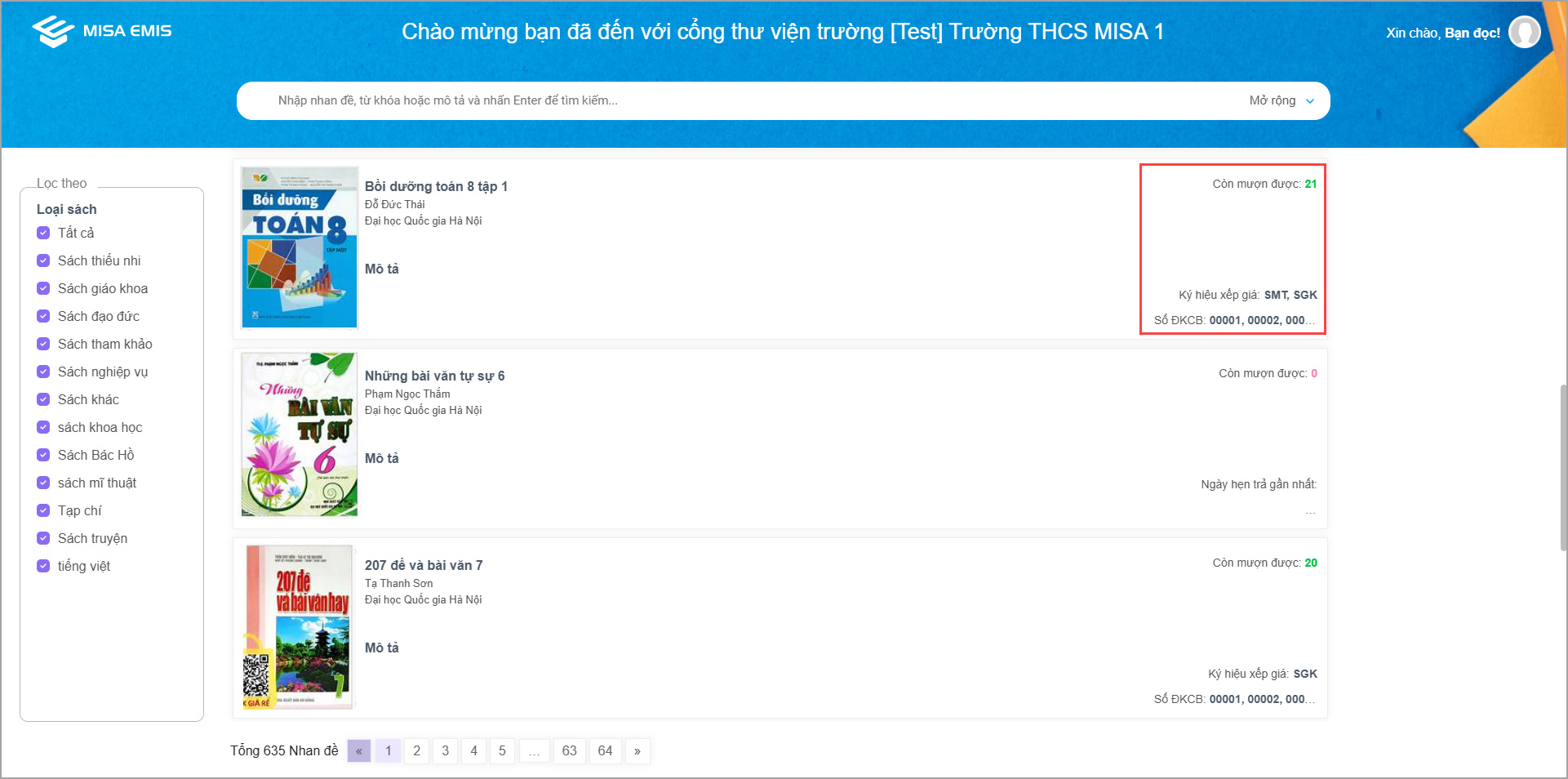Toggle Sách nghiệp vụ checkbox

(x=43, y=372)
